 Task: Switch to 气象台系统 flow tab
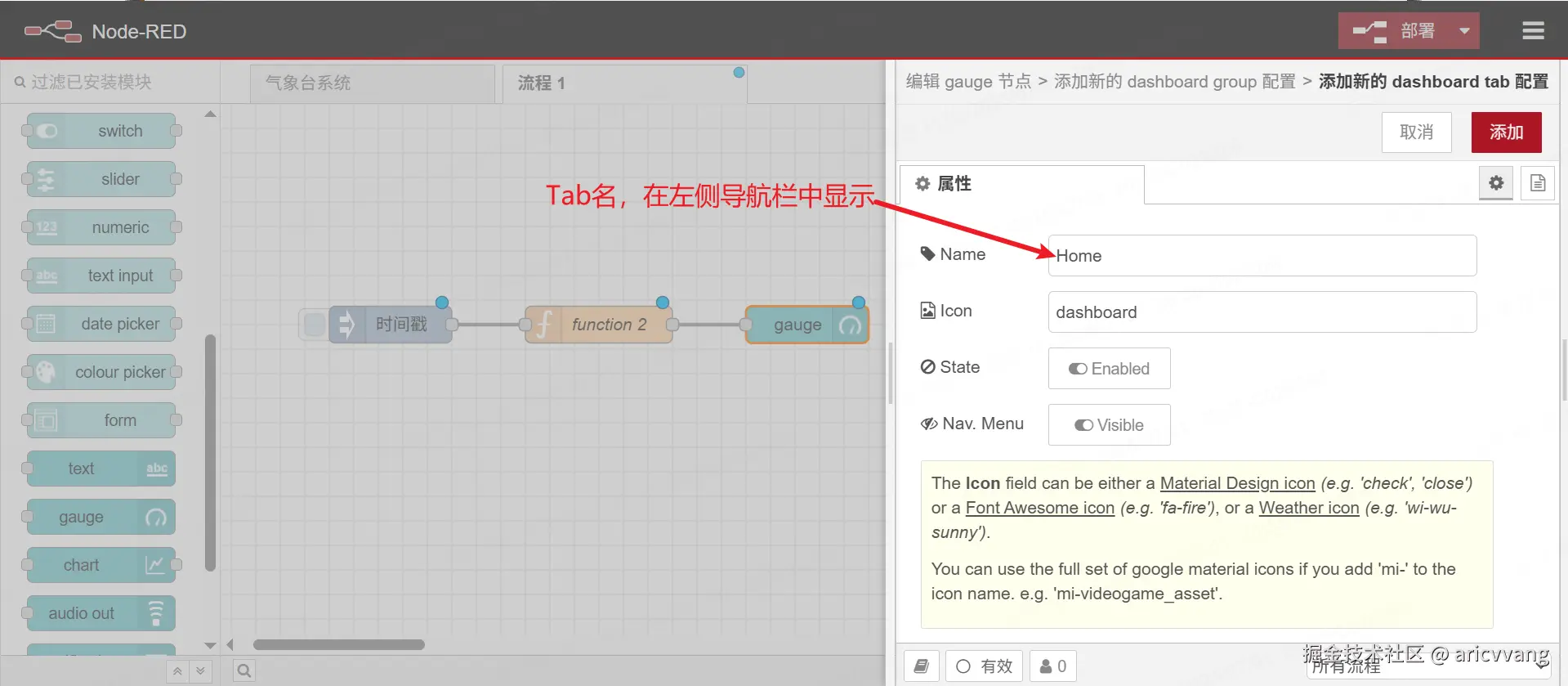(x=373, y=83)
